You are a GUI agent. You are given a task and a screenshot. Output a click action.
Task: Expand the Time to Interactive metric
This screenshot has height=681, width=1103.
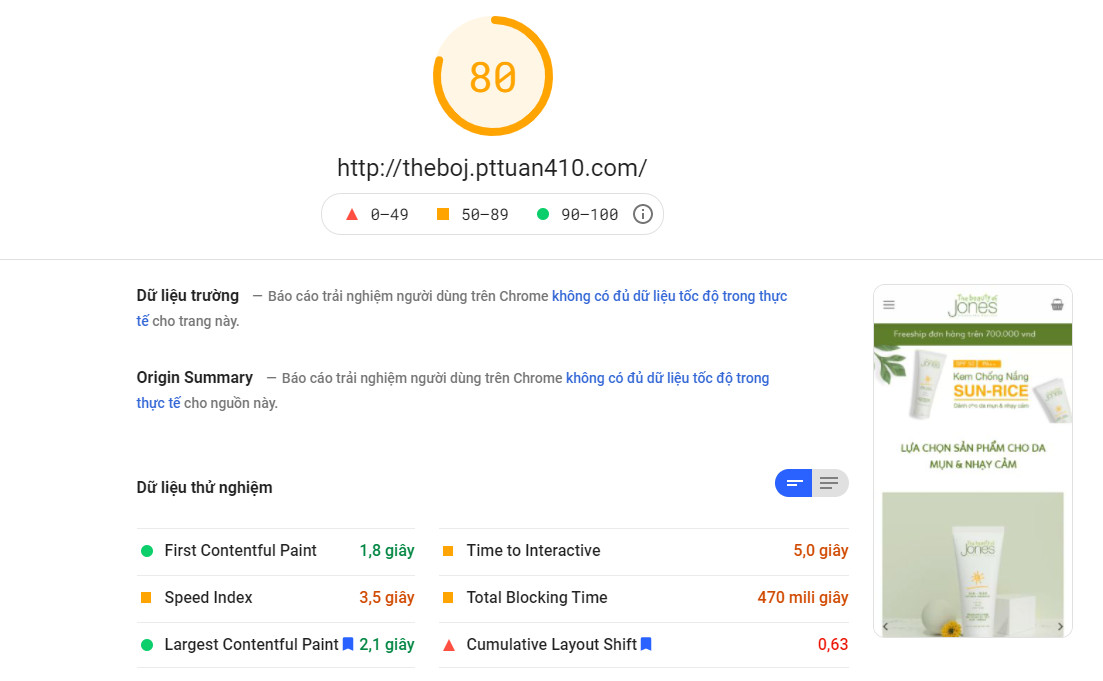533,551
